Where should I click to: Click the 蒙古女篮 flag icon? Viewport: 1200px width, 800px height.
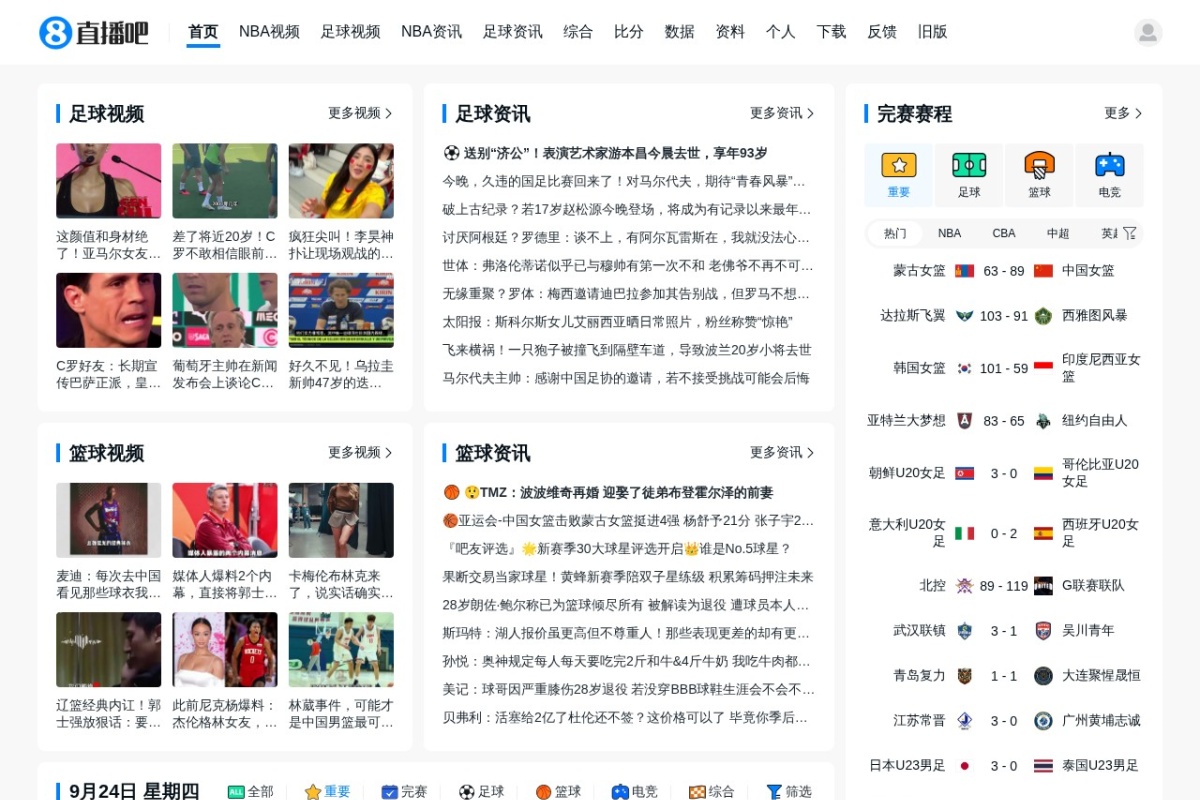[964, 271]
